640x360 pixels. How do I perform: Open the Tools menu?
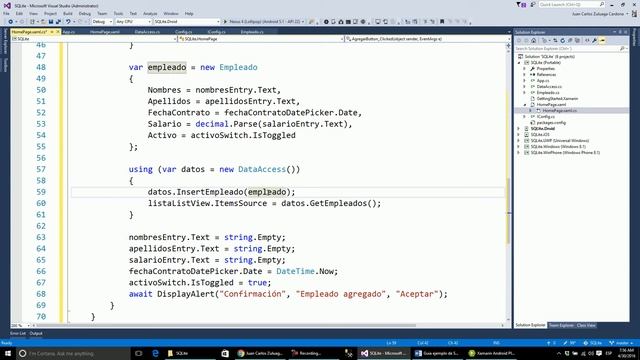118,13
